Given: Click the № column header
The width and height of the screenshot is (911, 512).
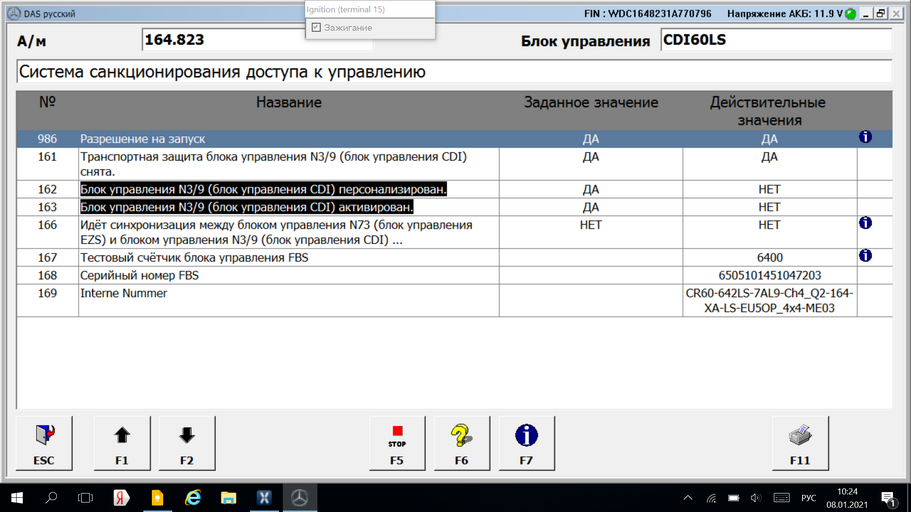Looking at the screenshot, I should (x=47, y=102).
